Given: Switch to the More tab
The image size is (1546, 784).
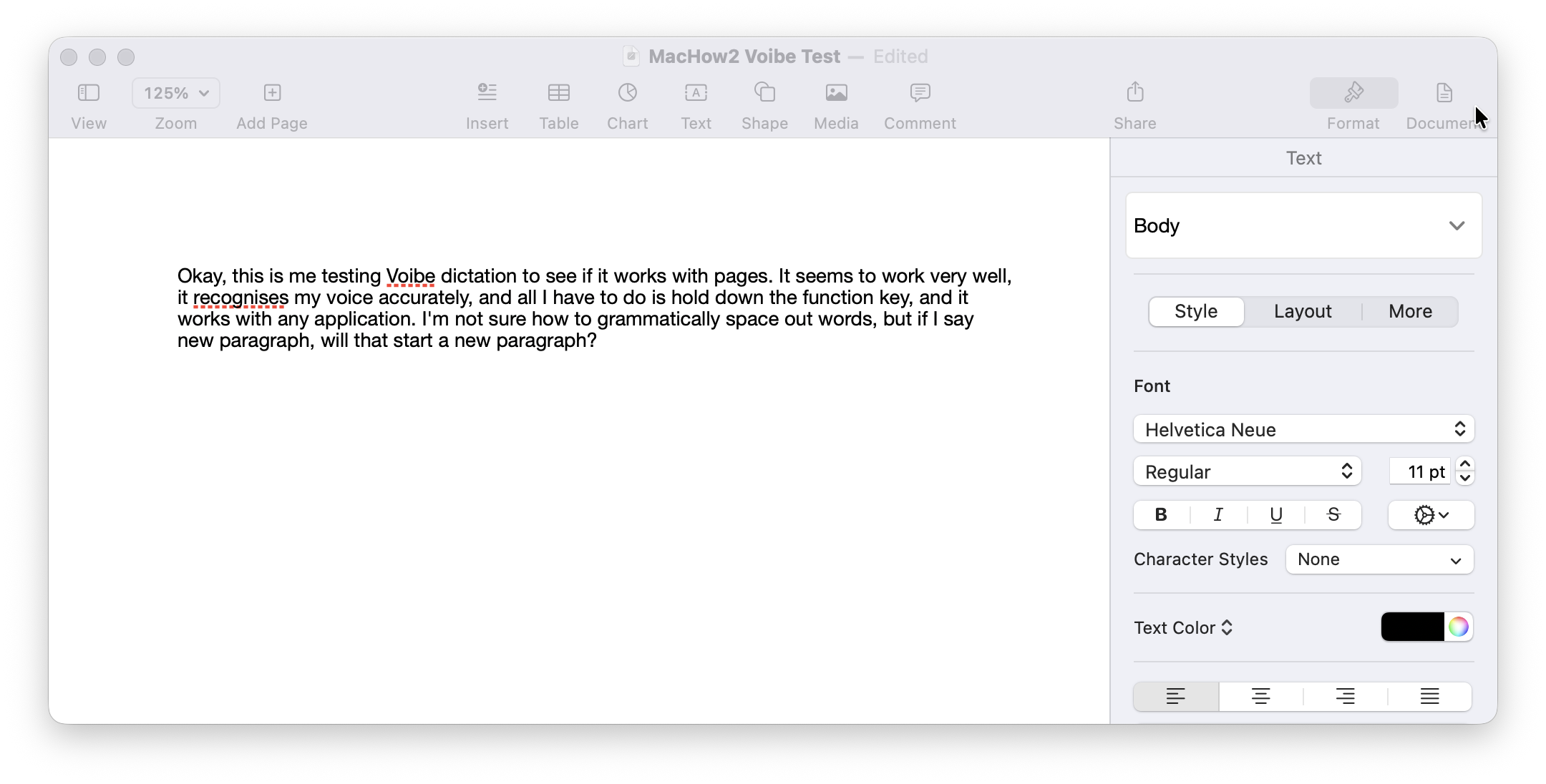Looking at the screenshot, I should (1410, 311).
